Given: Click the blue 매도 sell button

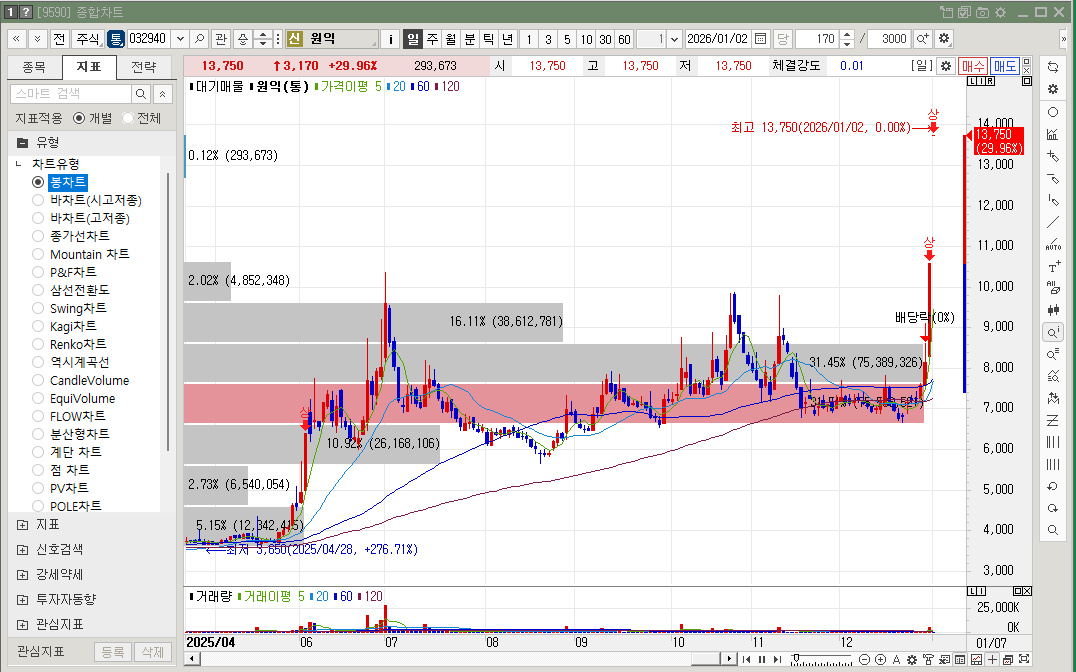Looking at the screenshot, I should pos(1005,66).
